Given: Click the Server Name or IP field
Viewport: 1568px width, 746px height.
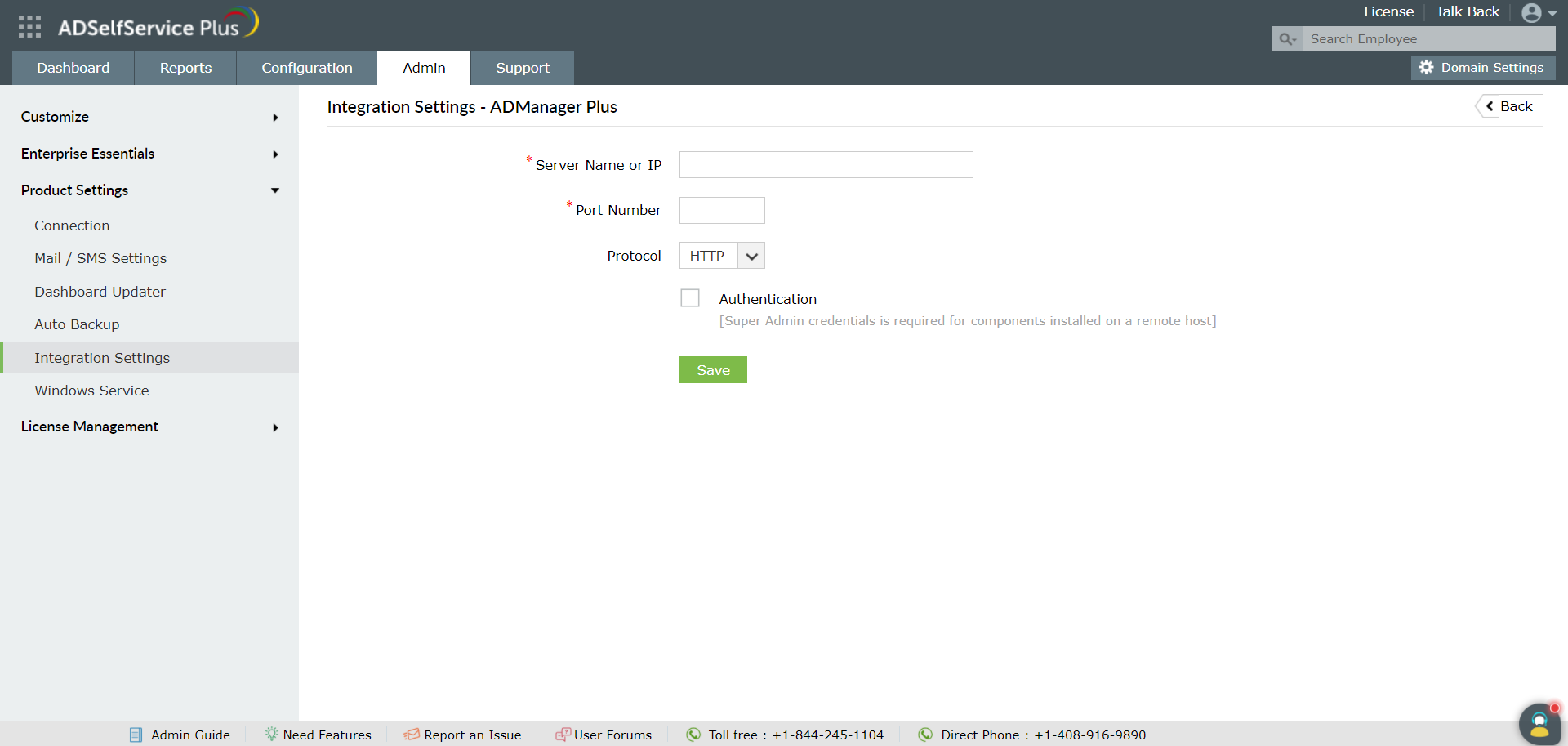Looking at the screenshot, I should [826, 164].
